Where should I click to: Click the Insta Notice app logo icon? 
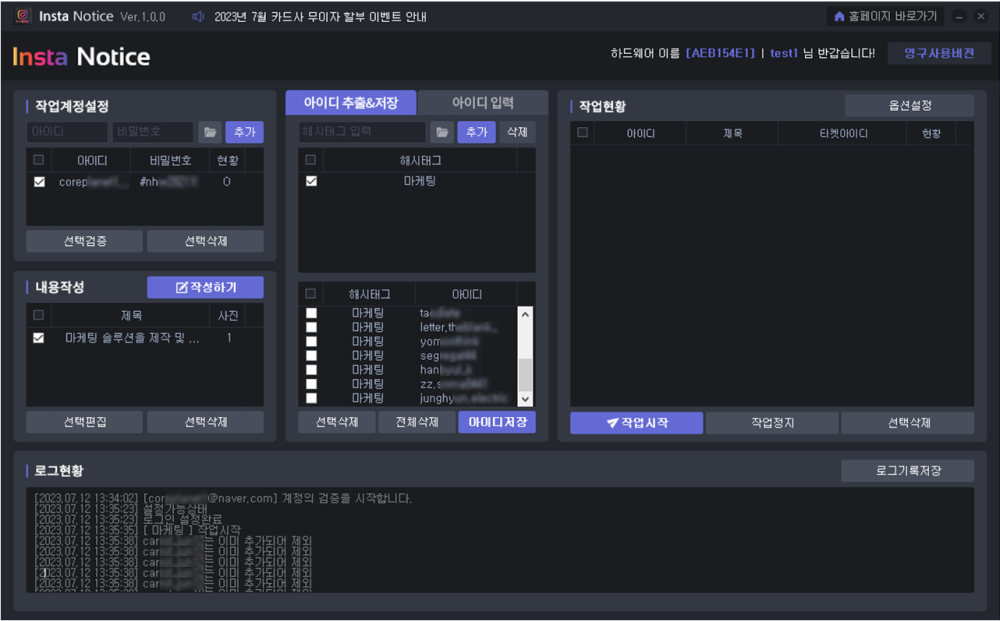click(x=23, y=17)
